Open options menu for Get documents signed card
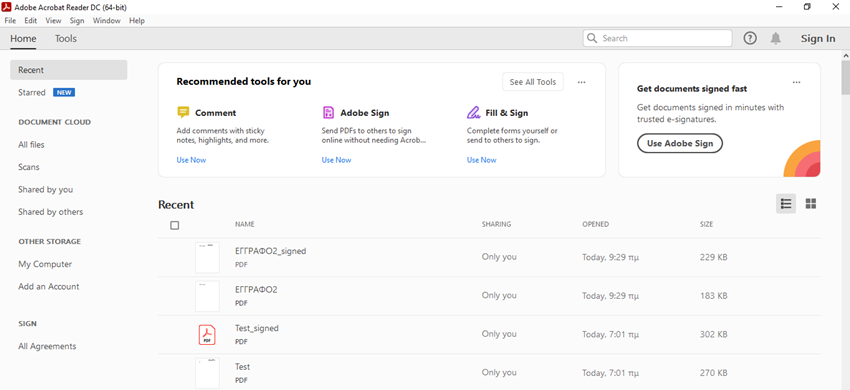 click(796, 82)
